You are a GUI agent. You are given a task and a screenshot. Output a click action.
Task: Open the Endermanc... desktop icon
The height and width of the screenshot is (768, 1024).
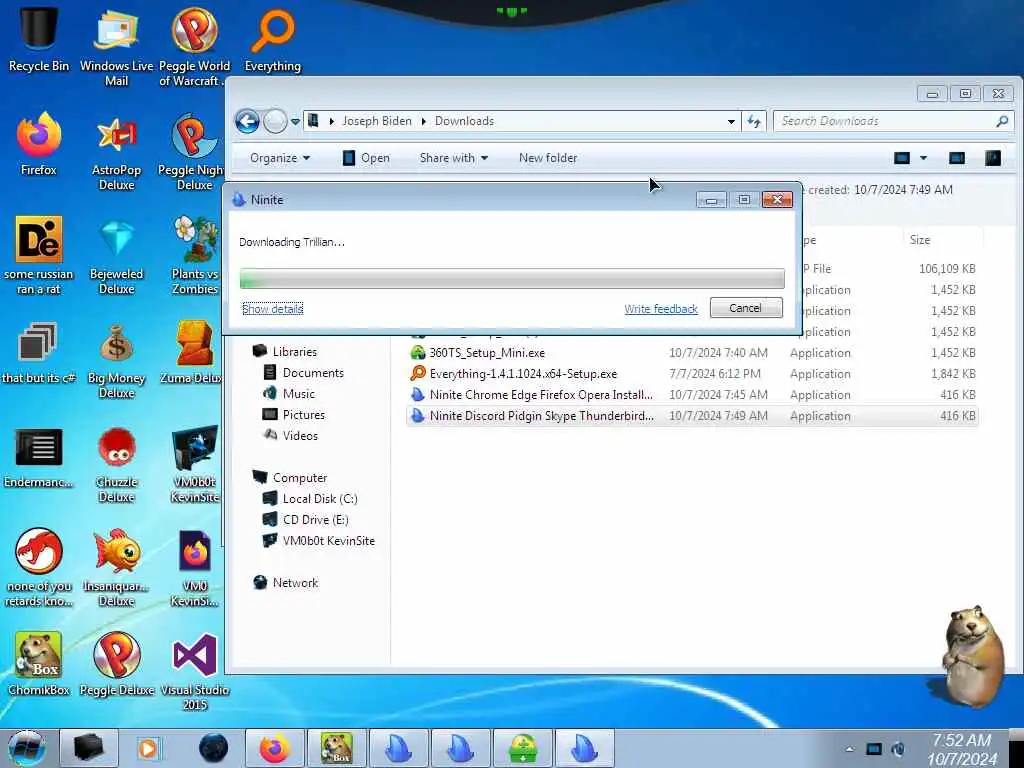coord(39,457)
